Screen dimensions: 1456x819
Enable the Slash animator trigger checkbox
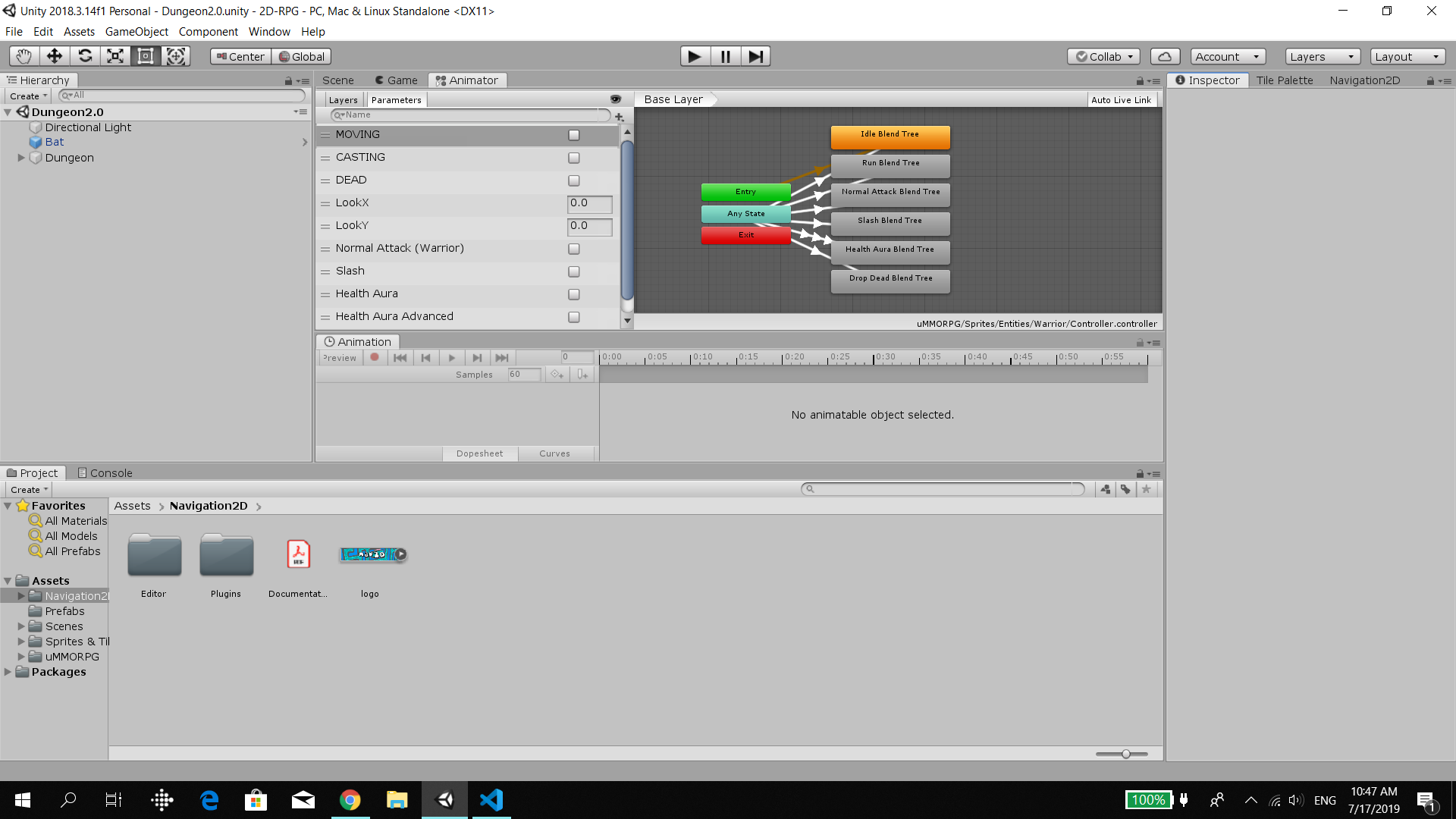pyautogui.click(x=573, y=271)
